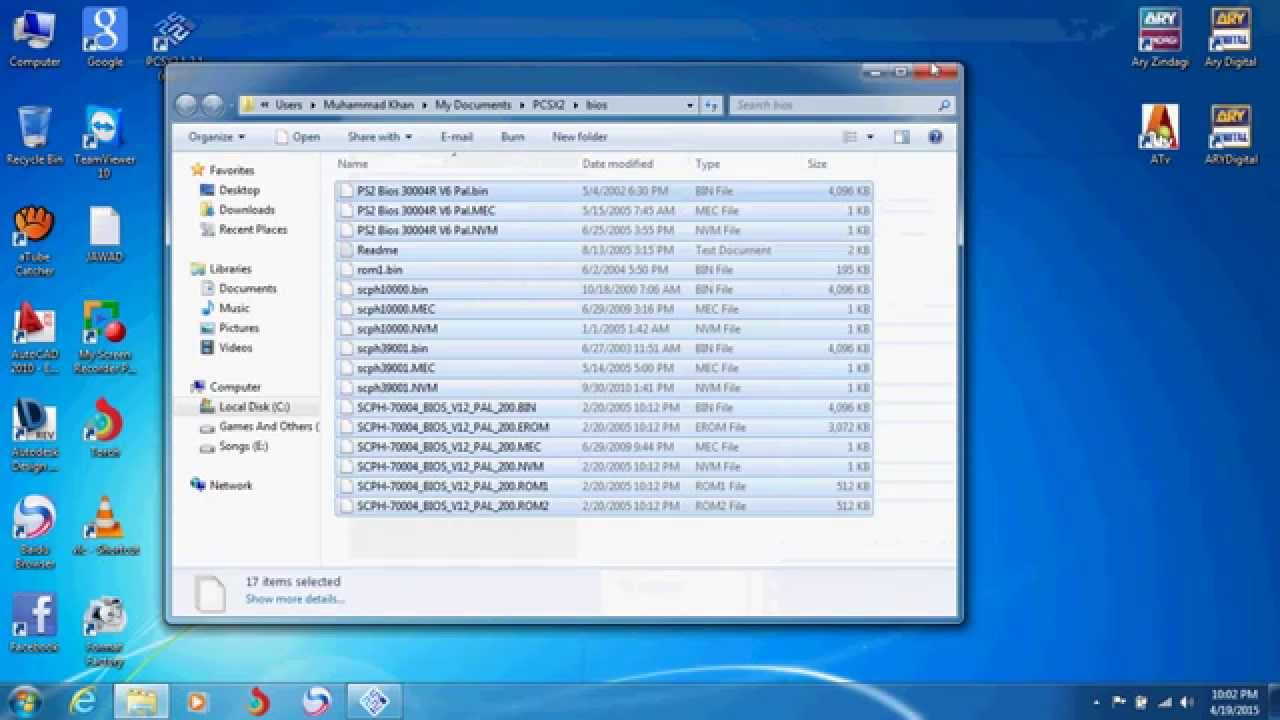Open the view options dropdown arrow
This screenshot has height=720, width=1280.
(870, 137)
